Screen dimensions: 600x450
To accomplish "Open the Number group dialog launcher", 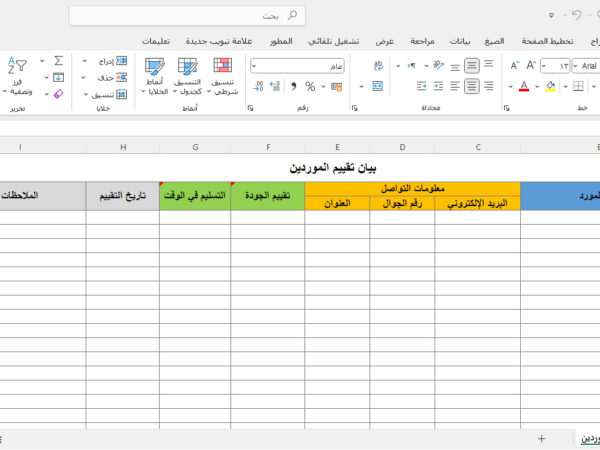I will (x=251, y=108).
